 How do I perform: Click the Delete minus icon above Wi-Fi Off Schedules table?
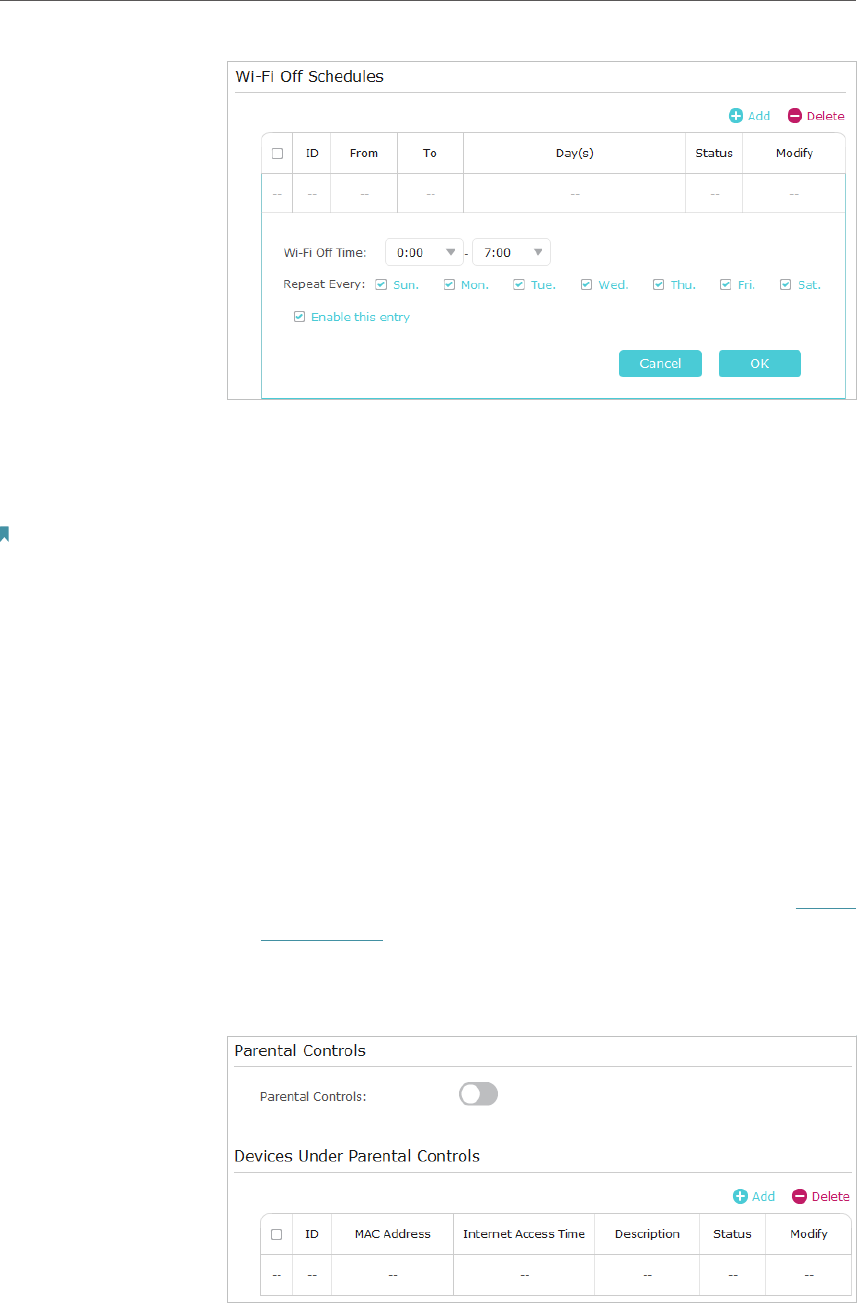point(795,116)
